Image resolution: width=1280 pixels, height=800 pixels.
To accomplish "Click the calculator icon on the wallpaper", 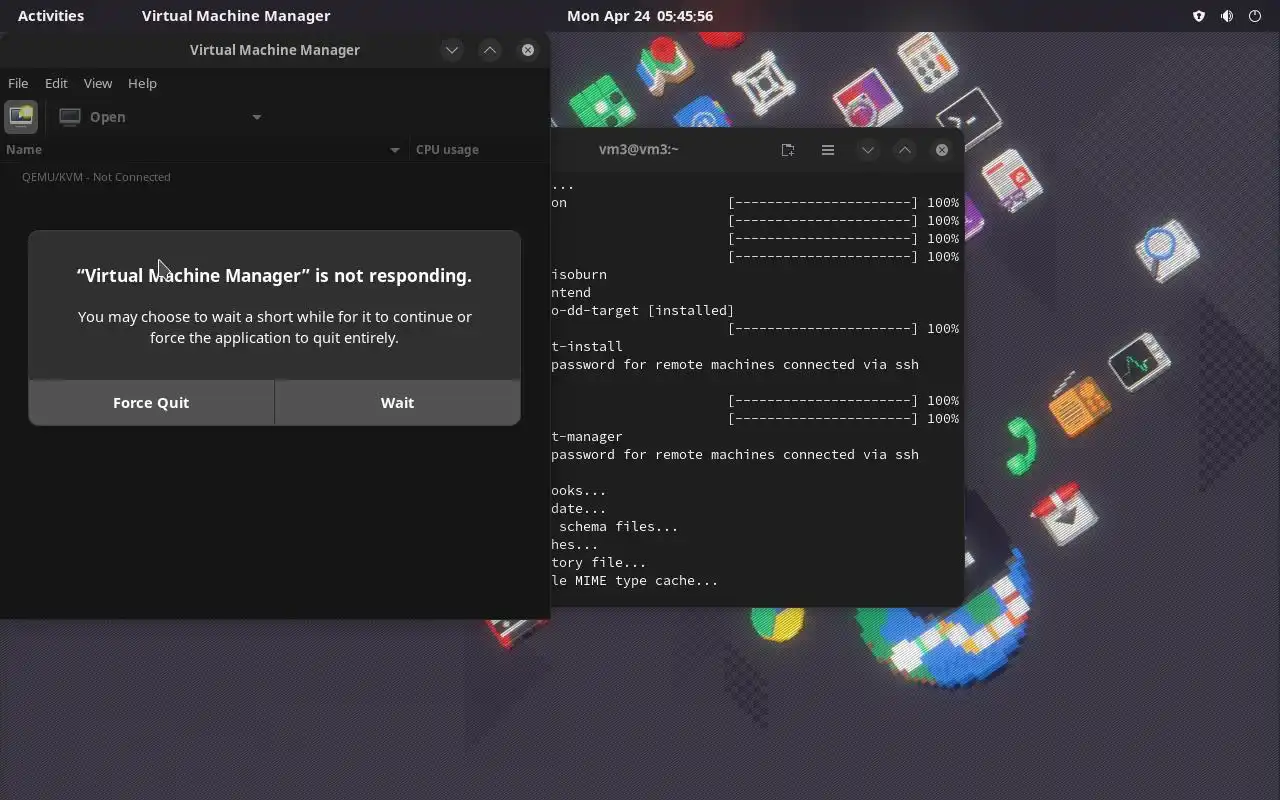I will coord(928,62).
